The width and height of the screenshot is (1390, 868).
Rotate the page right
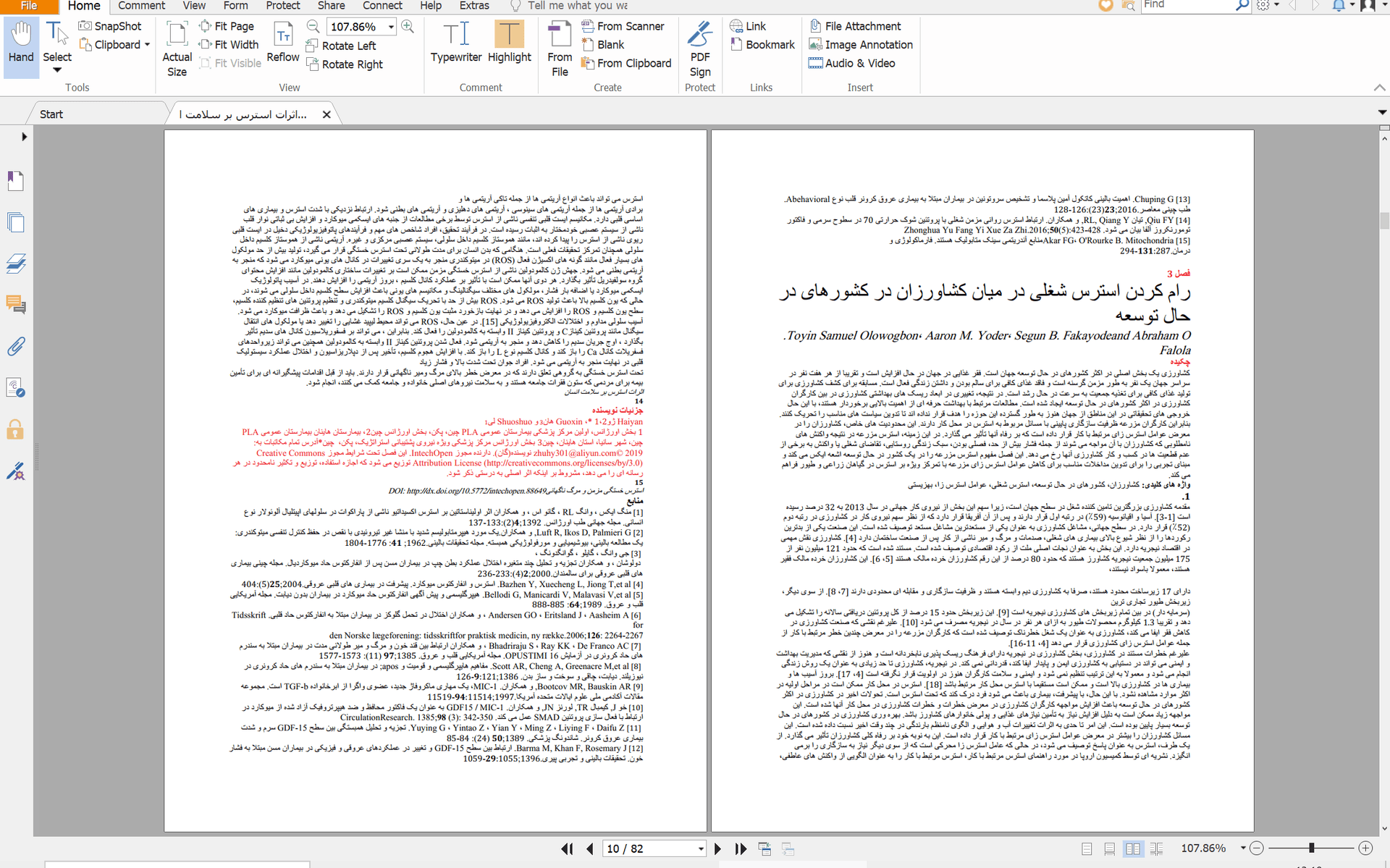pyautogui.click(x=345, y=64)
